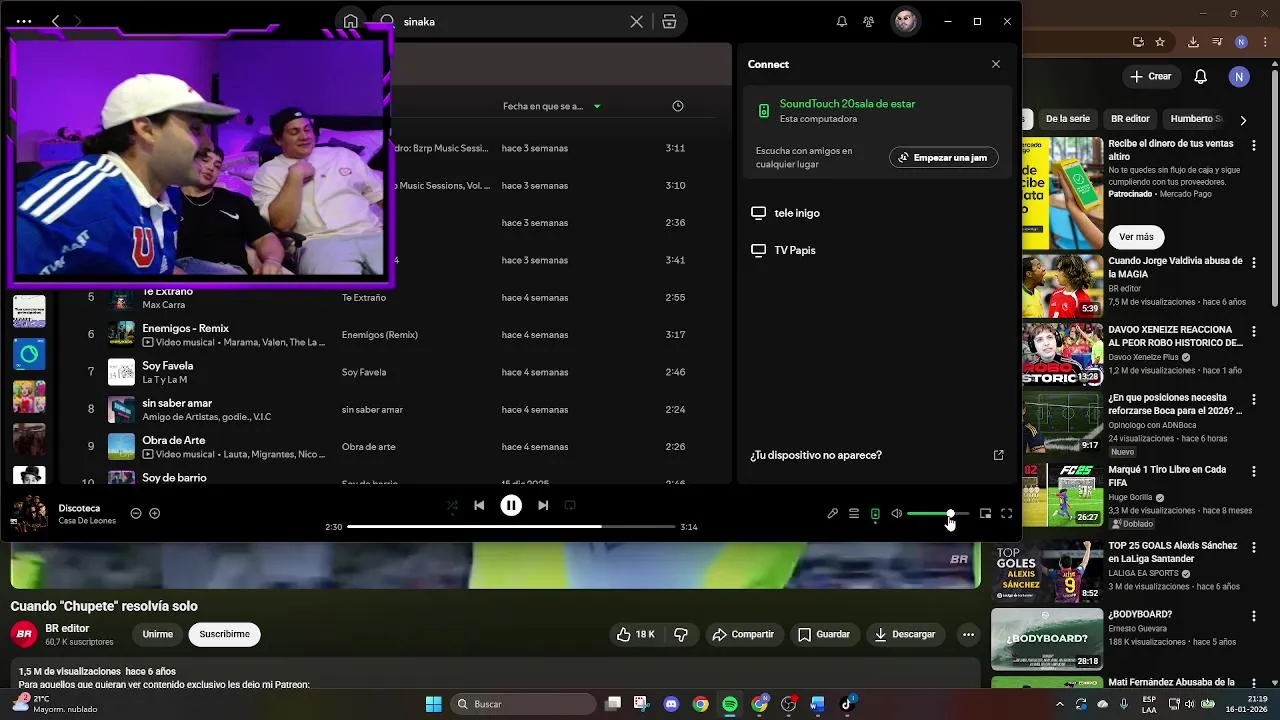Click YouTube 'Unirme' button

tap(157, 634)
